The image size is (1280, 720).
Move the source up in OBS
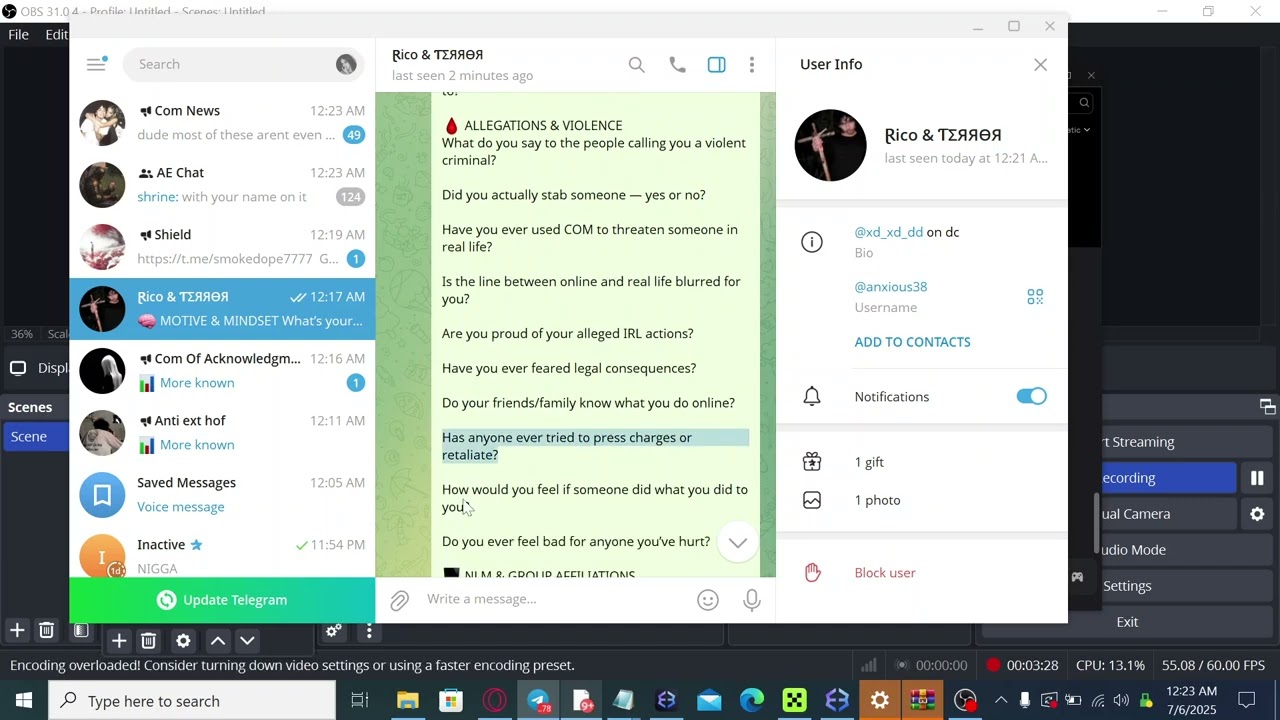[x=218, y=640]
